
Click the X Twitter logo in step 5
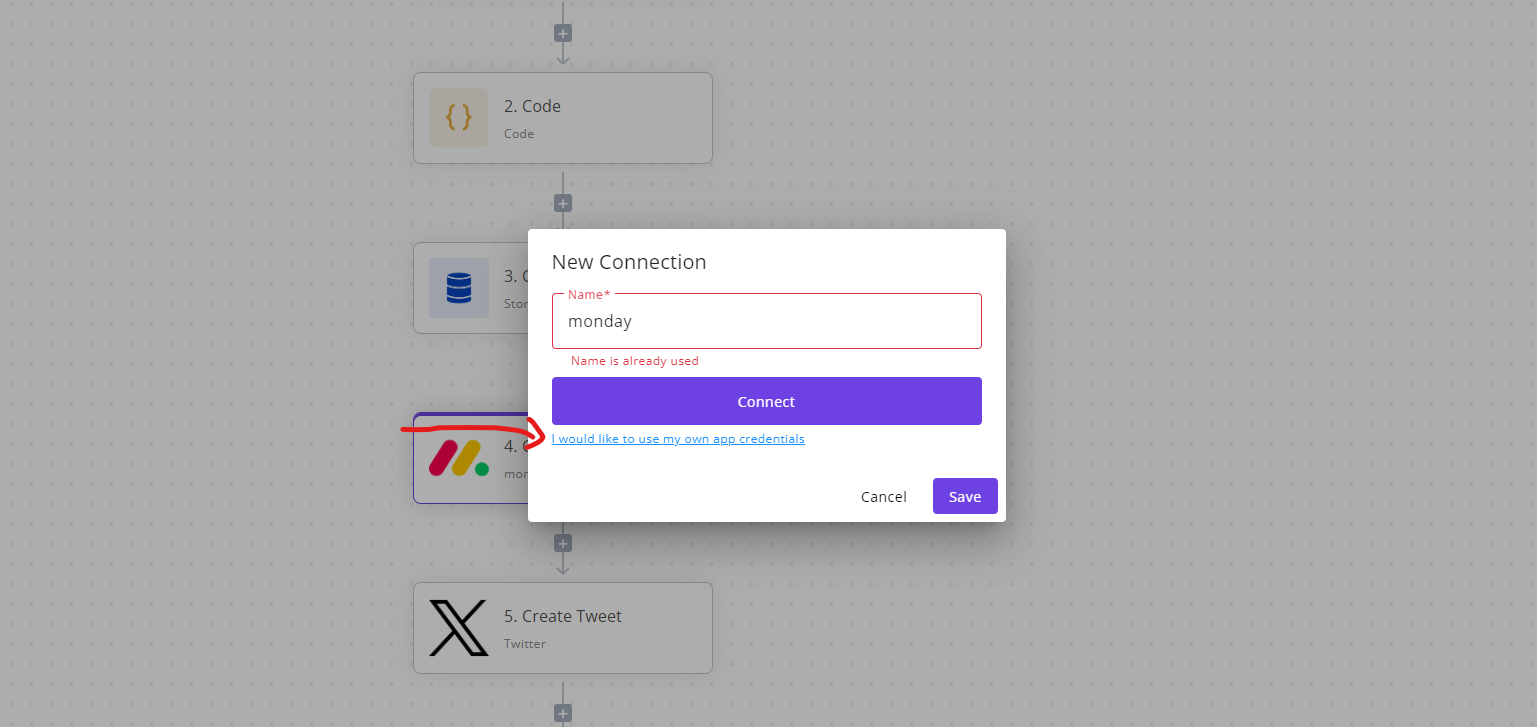tap(459, 628)
